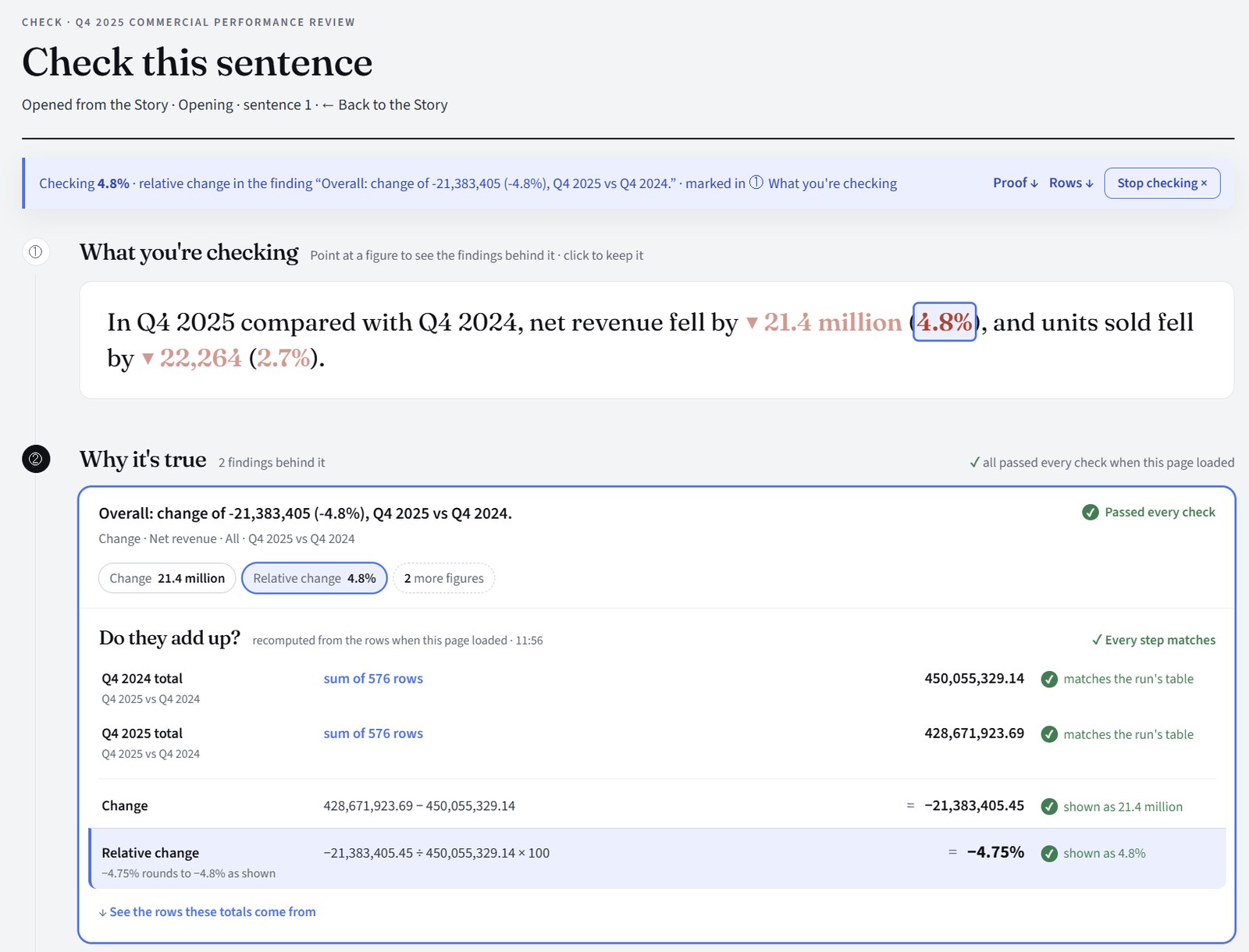Click the Passed every check green icon
Screen dimensions: 1249x952
(x=1091, y=512)
